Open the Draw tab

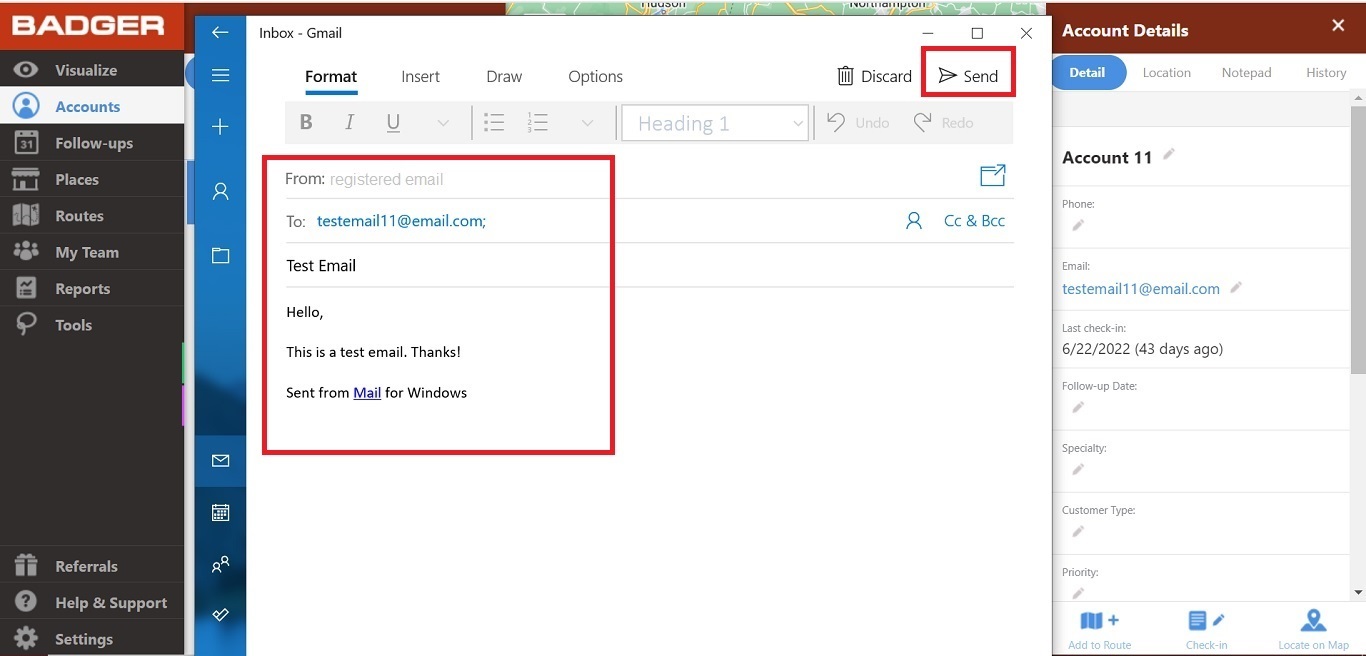[x=504, y=77]
